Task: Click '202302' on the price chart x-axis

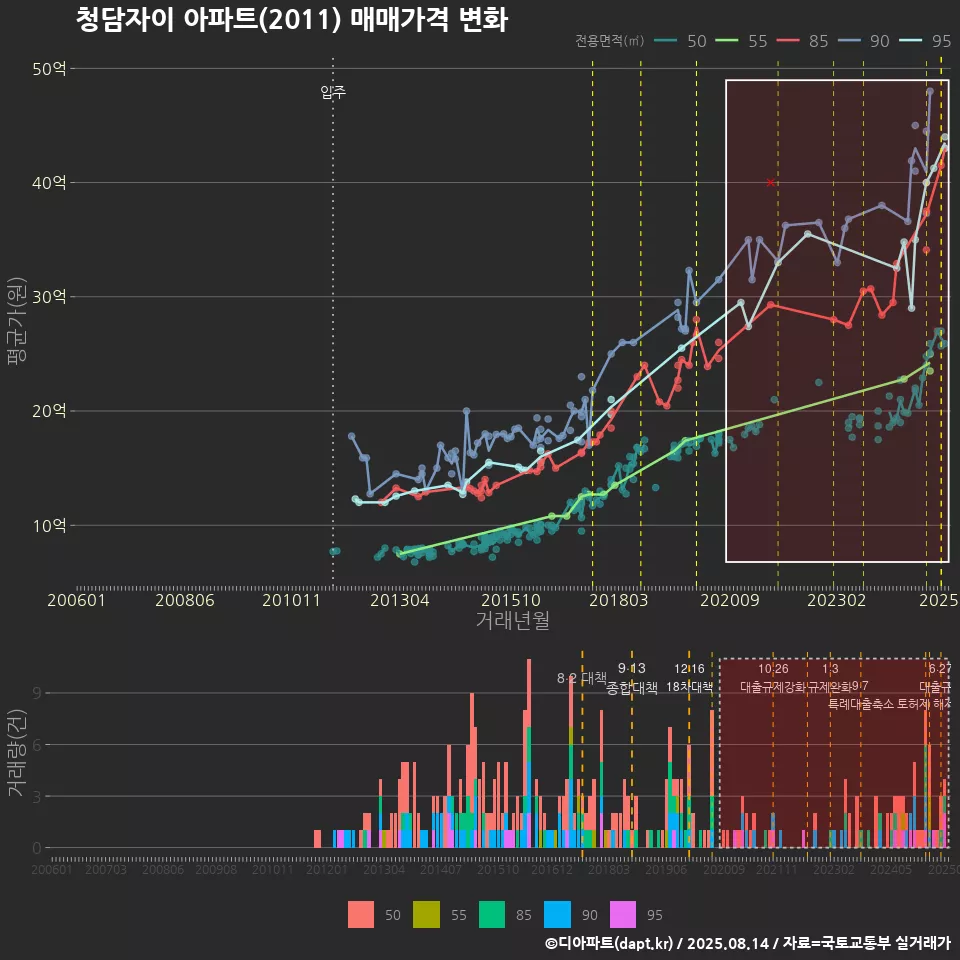Action: tap(836, 600)
